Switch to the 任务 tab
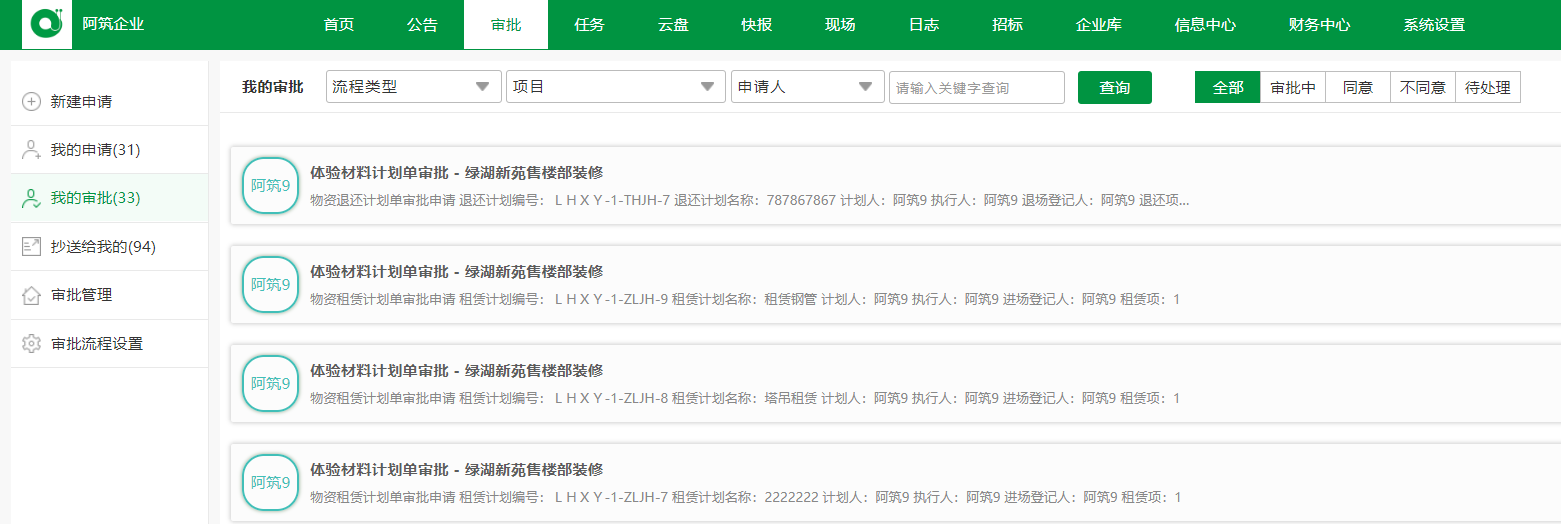Viewport: 1561px width, 524px height. tap(590, 25)
